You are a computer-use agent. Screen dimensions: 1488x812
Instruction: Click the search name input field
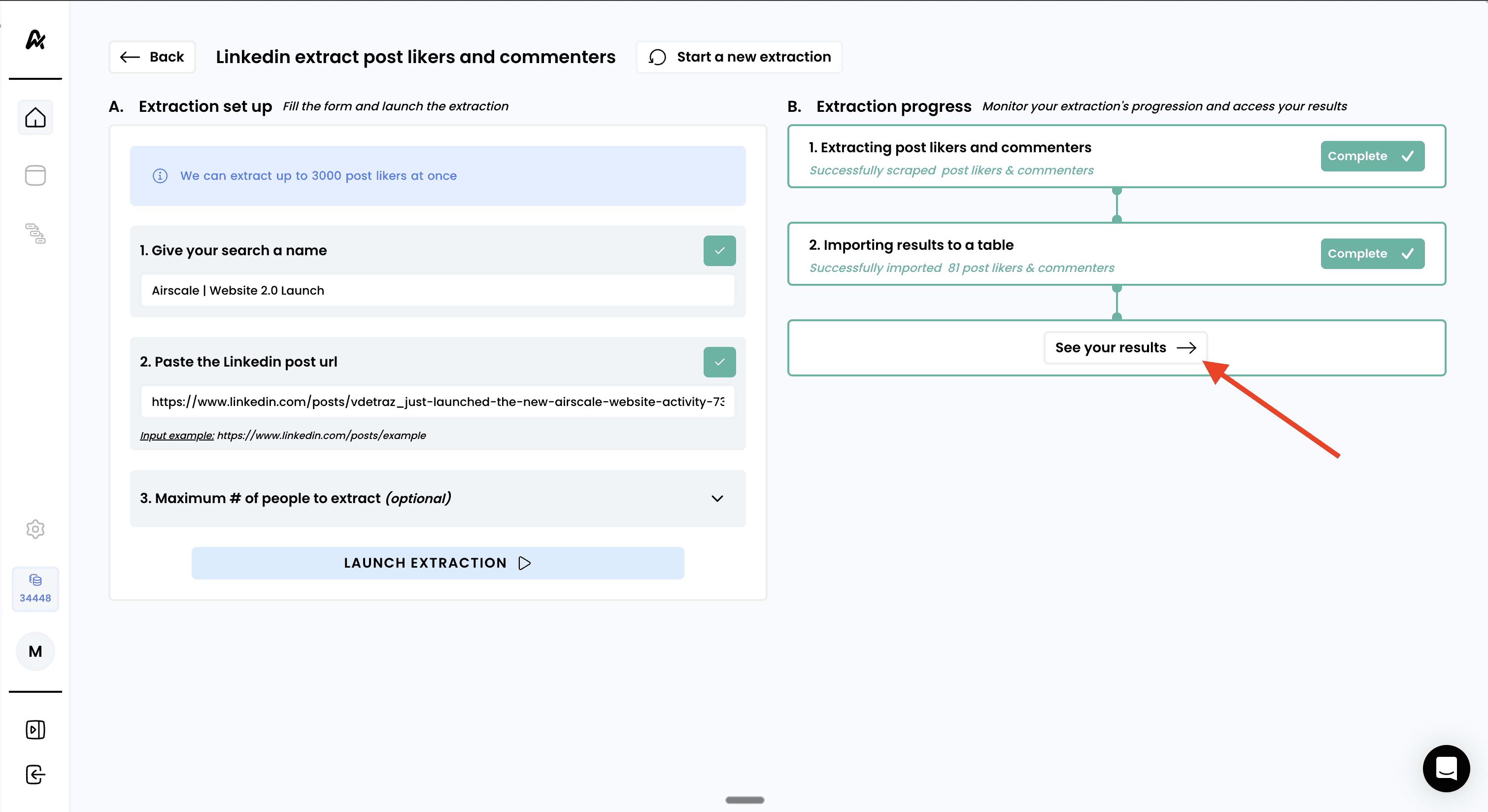[437, 291]
